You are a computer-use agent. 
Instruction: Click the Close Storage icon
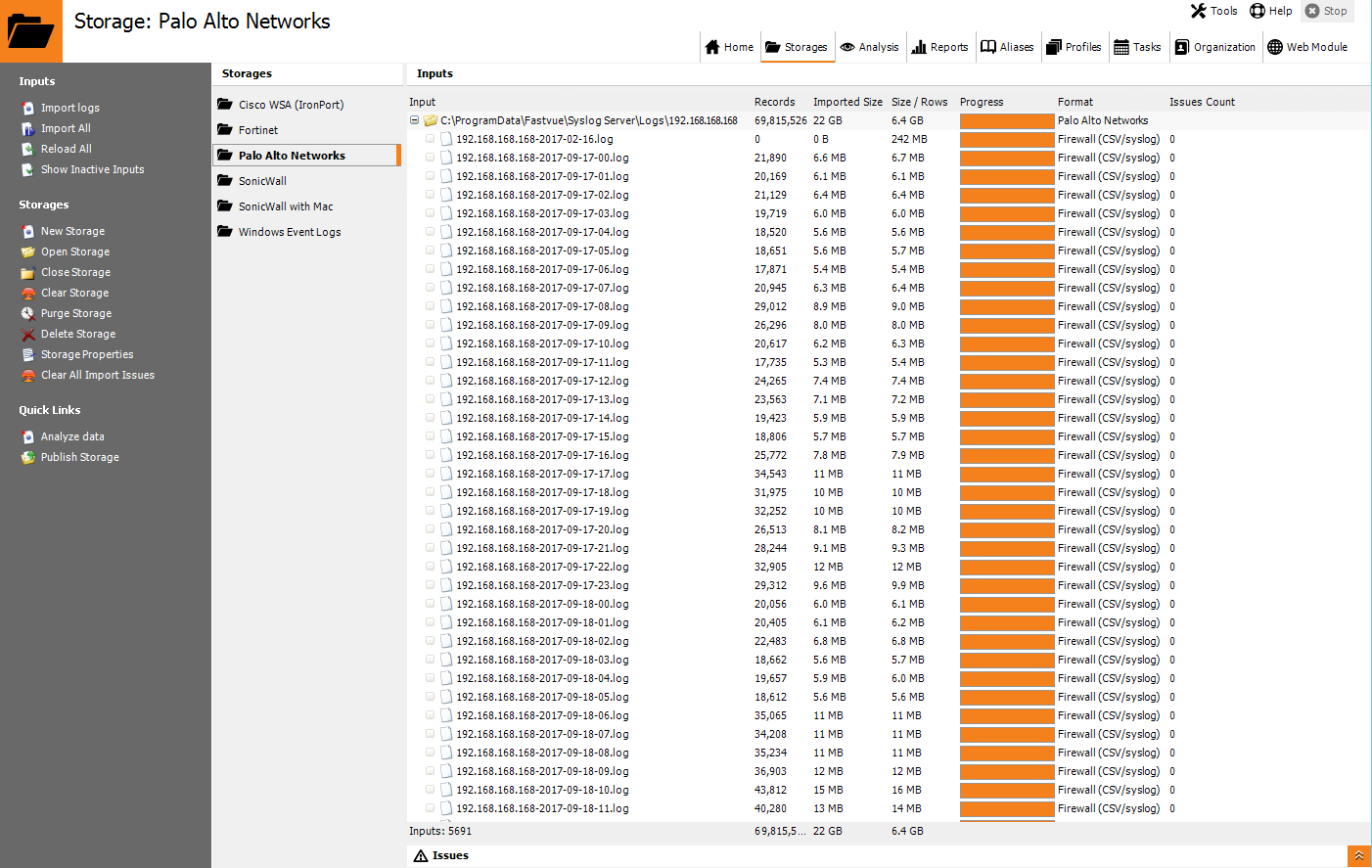click(x=28, y=272)
